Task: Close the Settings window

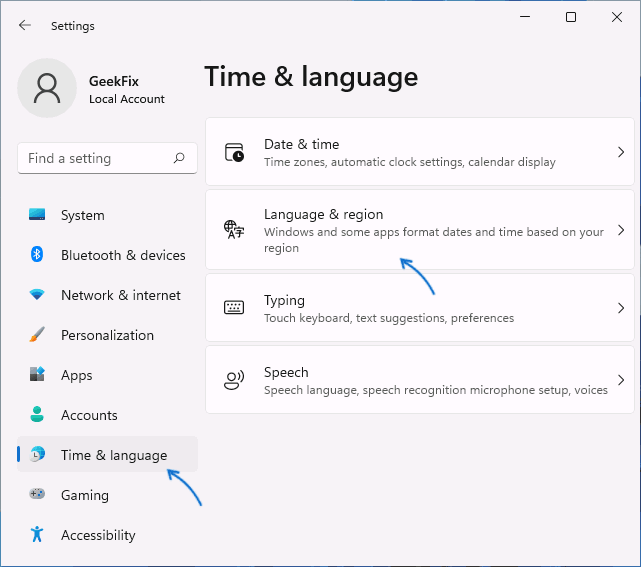Action: tap(616, 17)
